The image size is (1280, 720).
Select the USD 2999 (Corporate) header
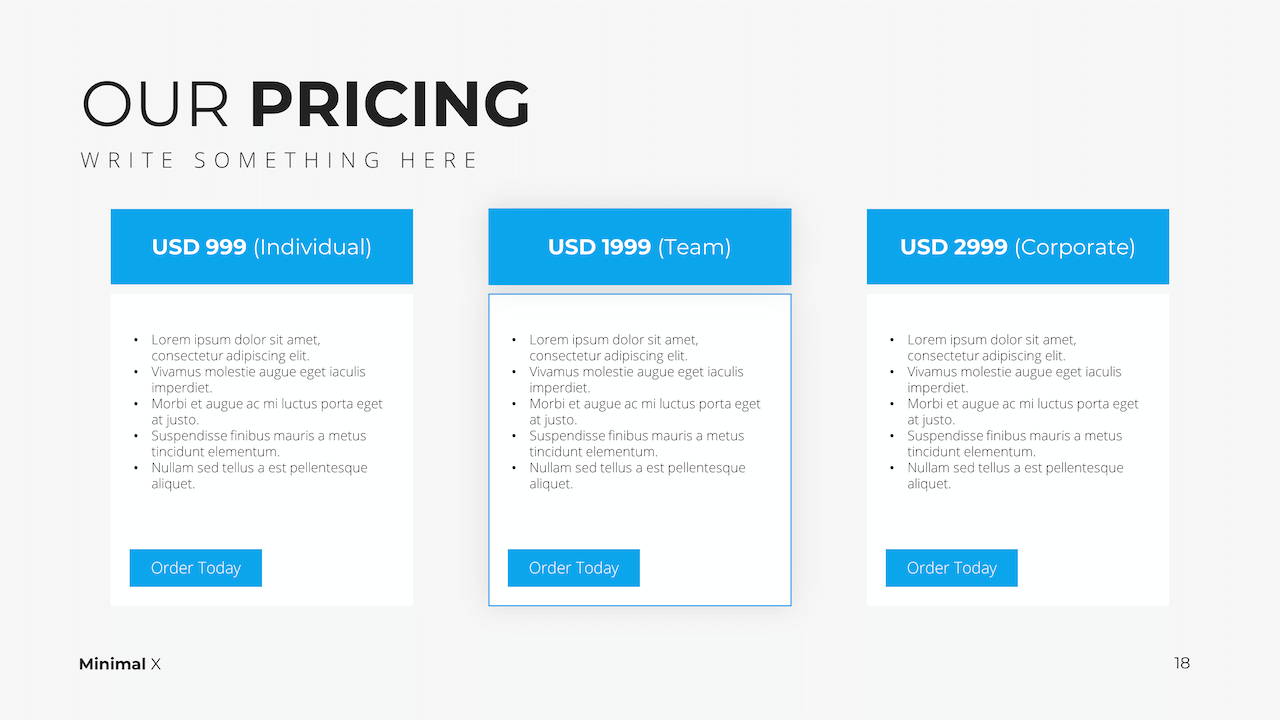[1018, 247]
